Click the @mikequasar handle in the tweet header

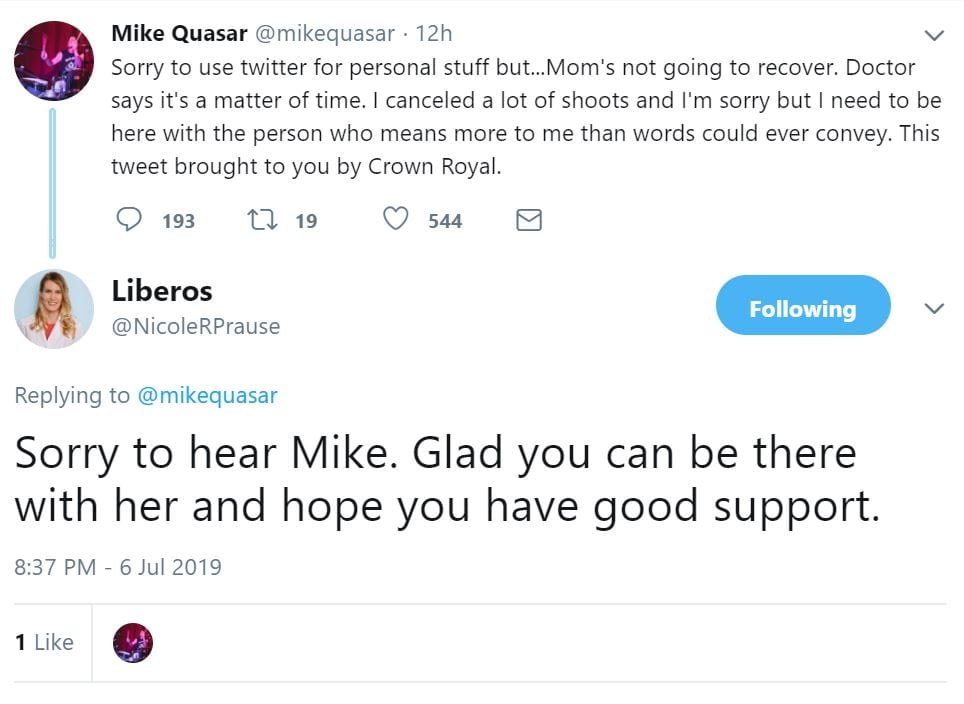click(325, 33)
